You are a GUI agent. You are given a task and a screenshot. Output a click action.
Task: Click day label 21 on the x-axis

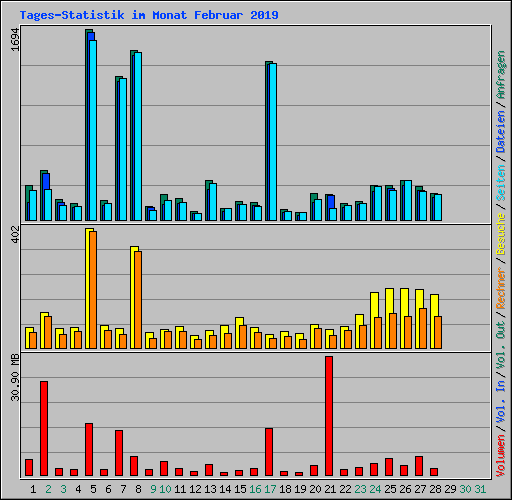pos(330,489)
